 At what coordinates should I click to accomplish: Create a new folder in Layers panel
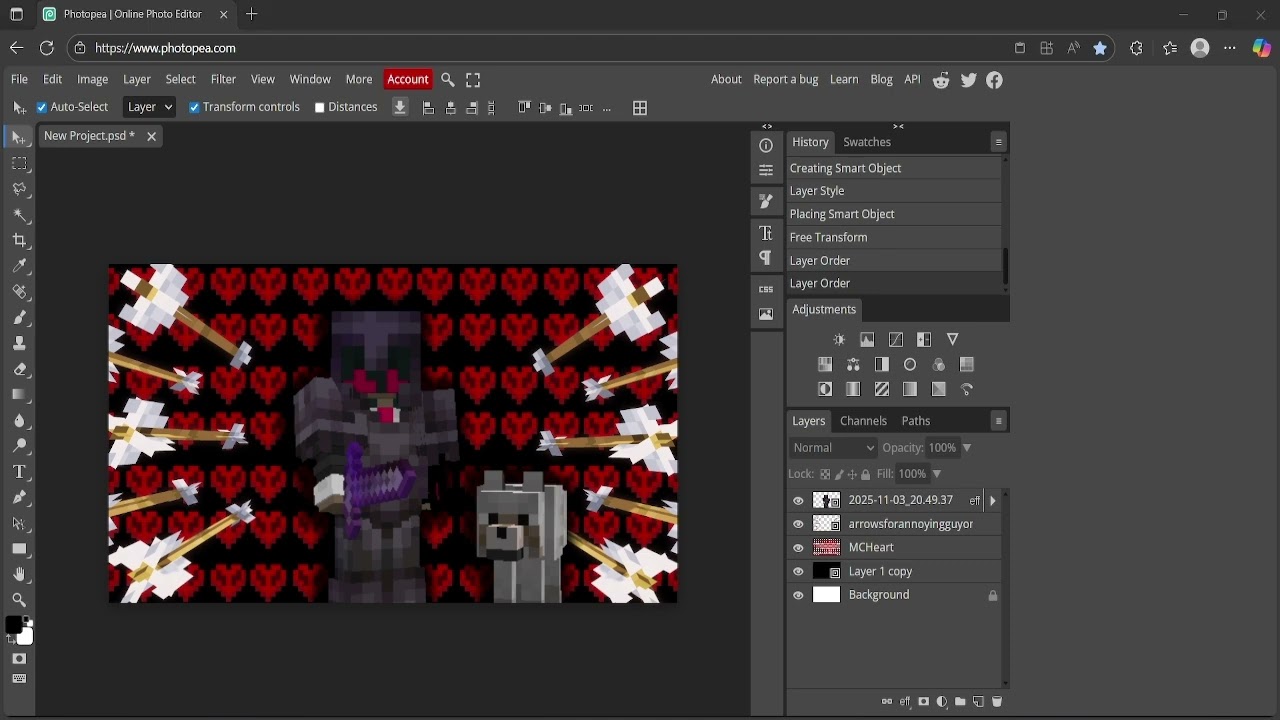tap(960, 702)
